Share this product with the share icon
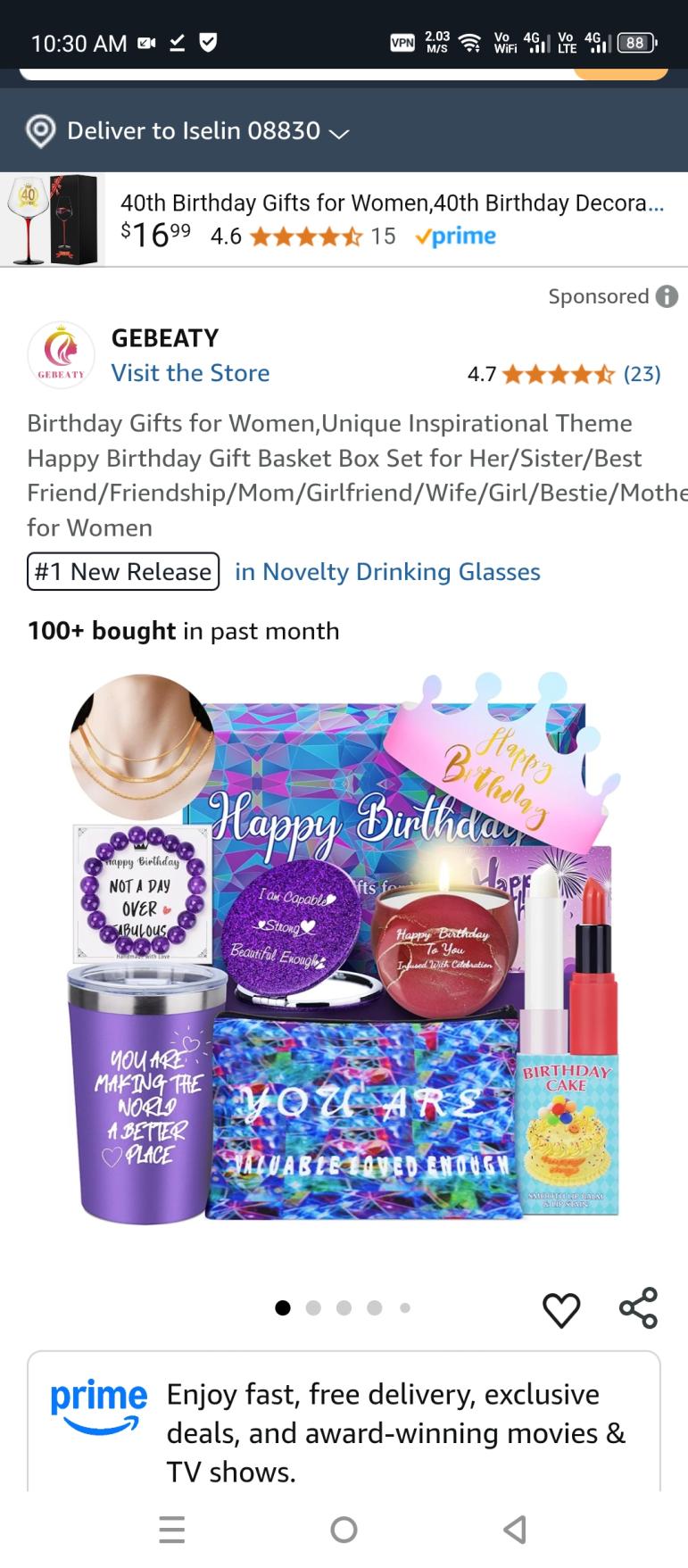 pyautogui.click(x=638, y=1308)
